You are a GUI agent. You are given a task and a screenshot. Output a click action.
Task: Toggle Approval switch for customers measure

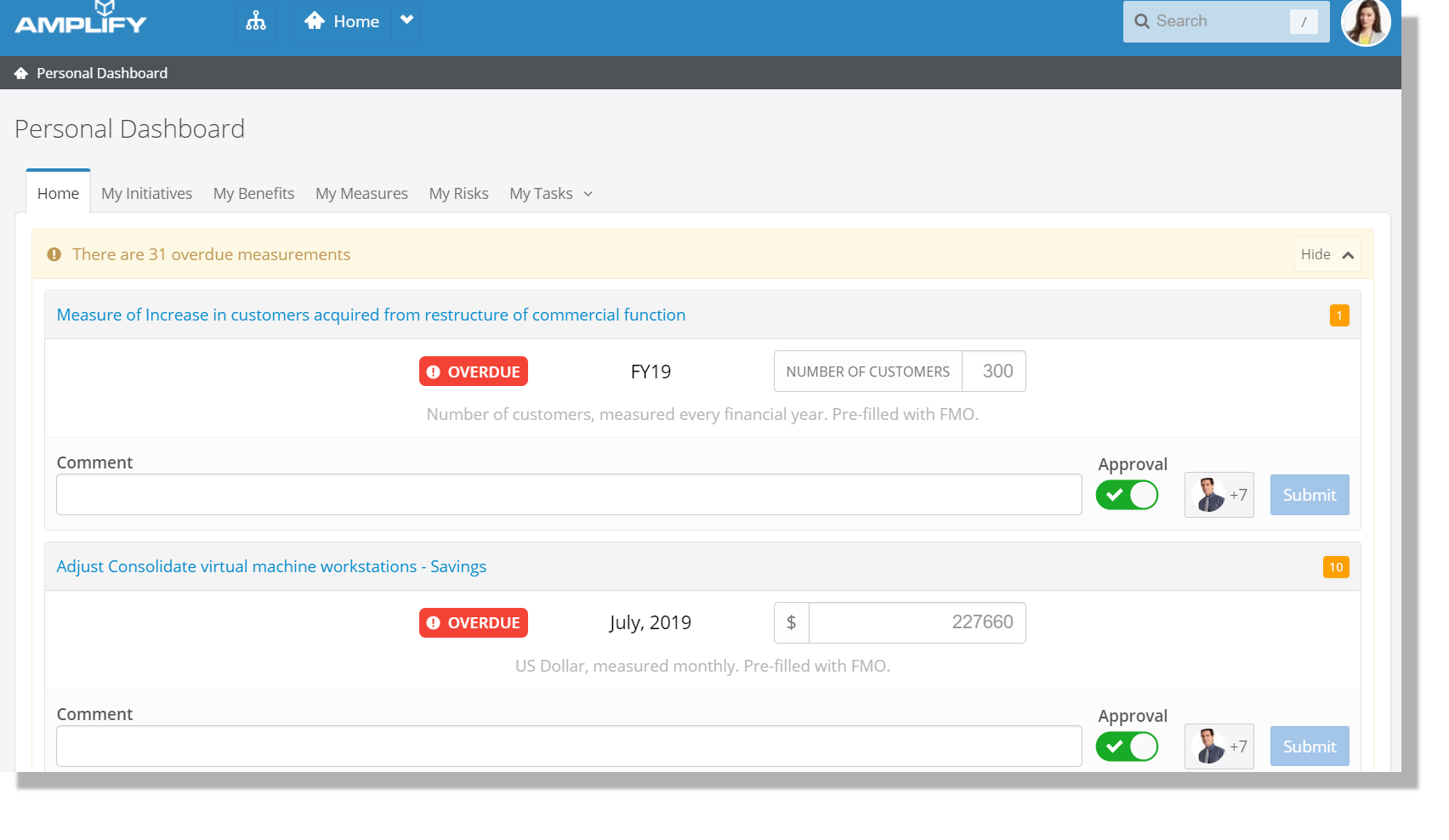pyautogui.click(x=1127, y=495)
